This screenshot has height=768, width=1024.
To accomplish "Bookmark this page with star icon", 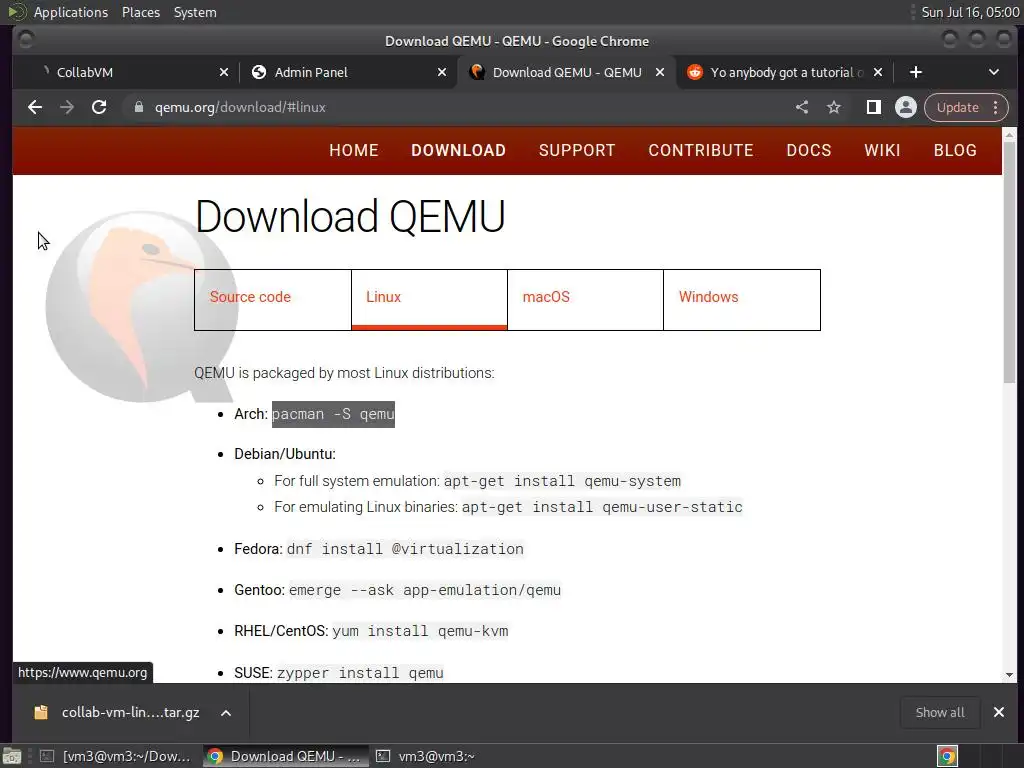I will point(834,107).
